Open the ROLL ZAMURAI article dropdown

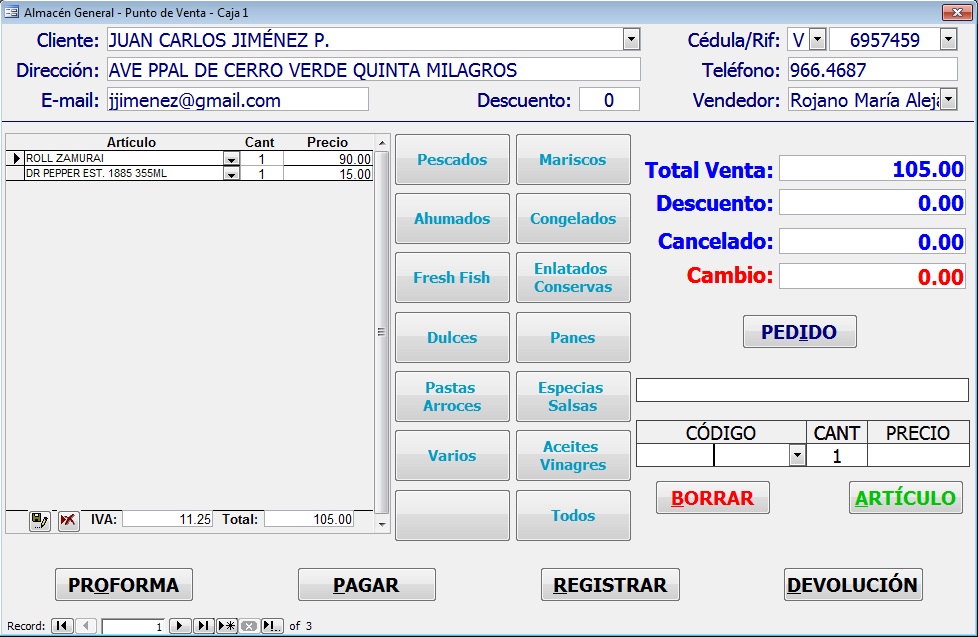pyautogui.click(x=231, y=159)
